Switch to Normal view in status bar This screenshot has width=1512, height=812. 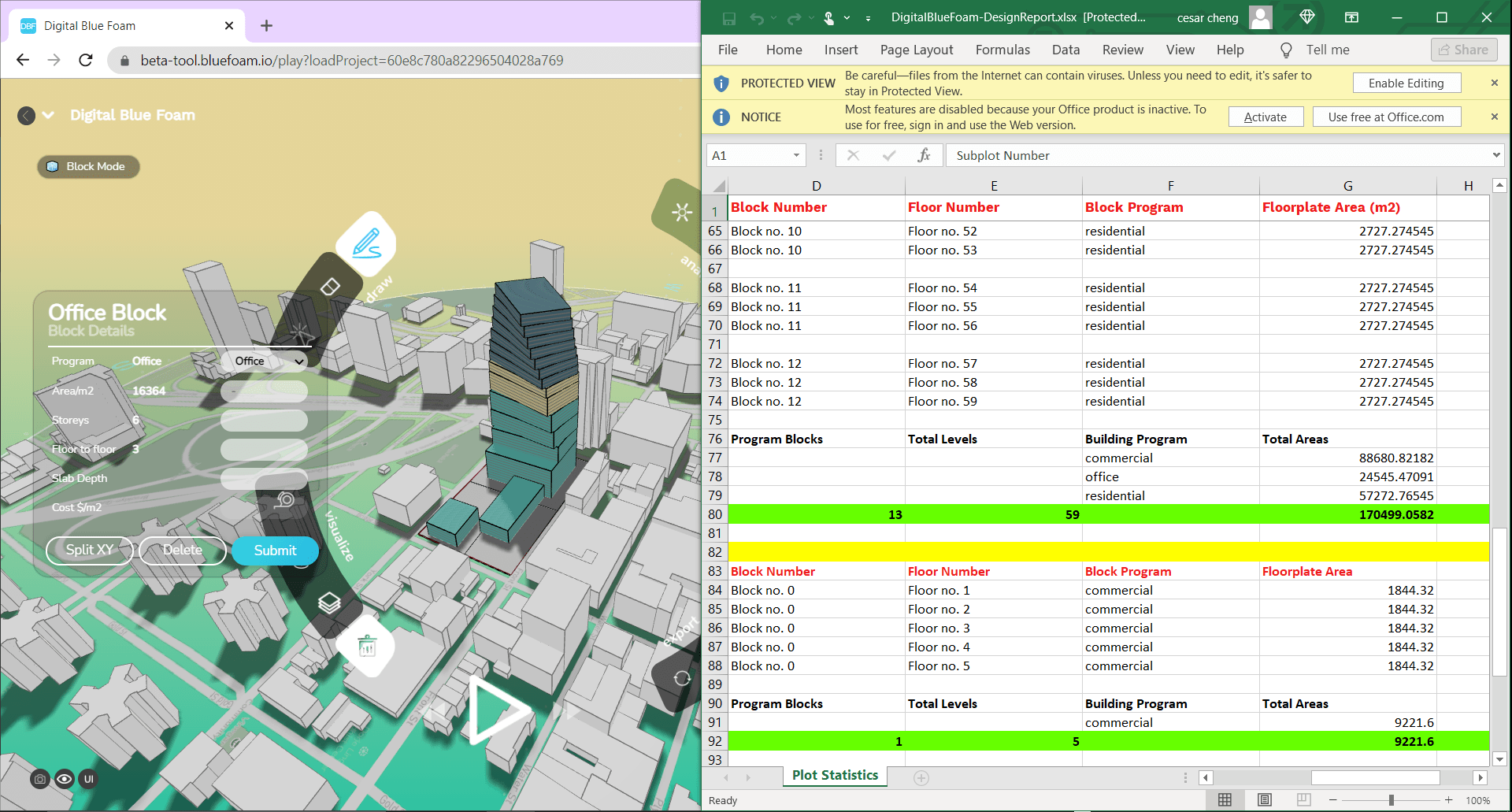(1225, 800)
